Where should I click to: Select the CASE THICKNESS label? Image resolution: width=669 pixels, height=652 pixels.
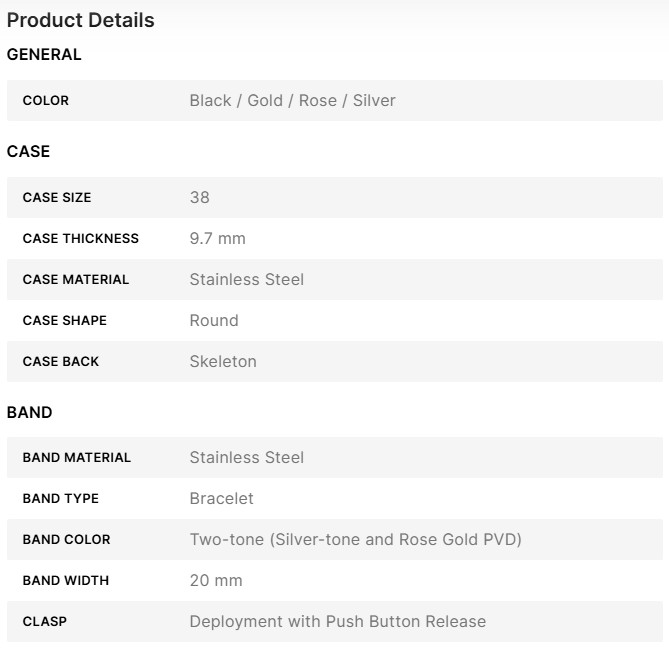click(81, 239)
